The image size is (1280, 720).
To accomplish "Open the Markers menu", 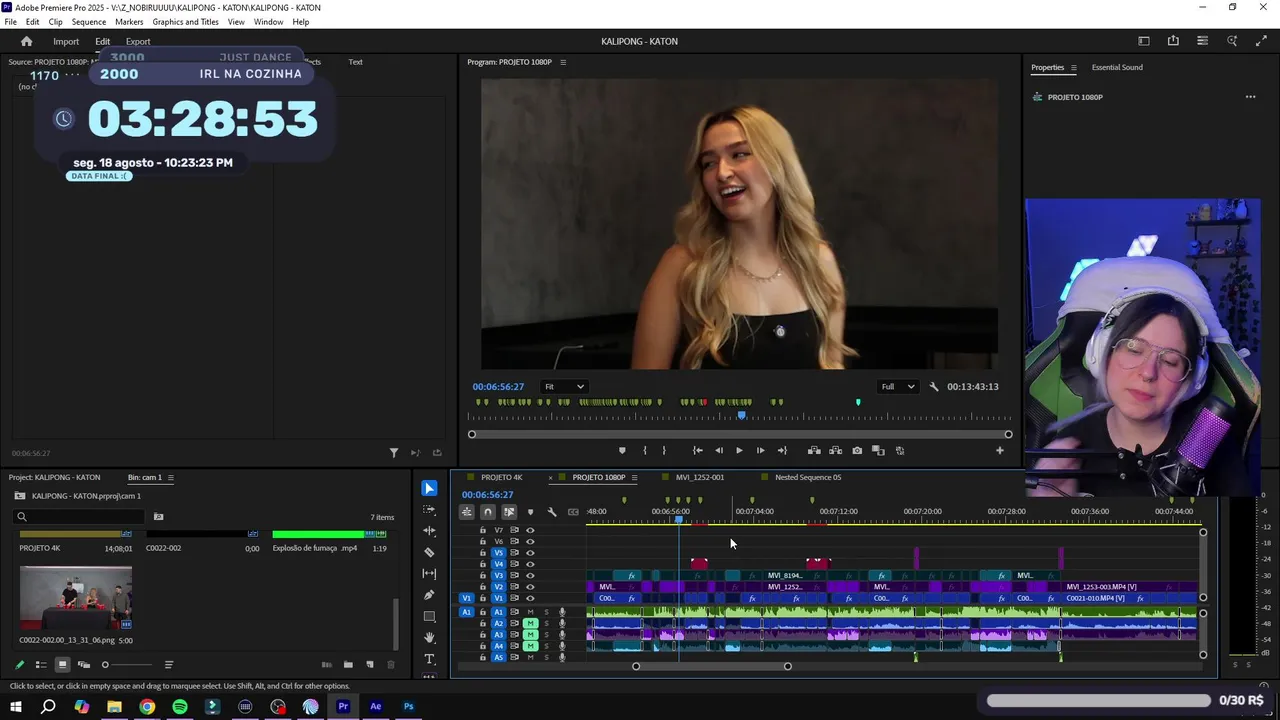I will tap(129, 22).
